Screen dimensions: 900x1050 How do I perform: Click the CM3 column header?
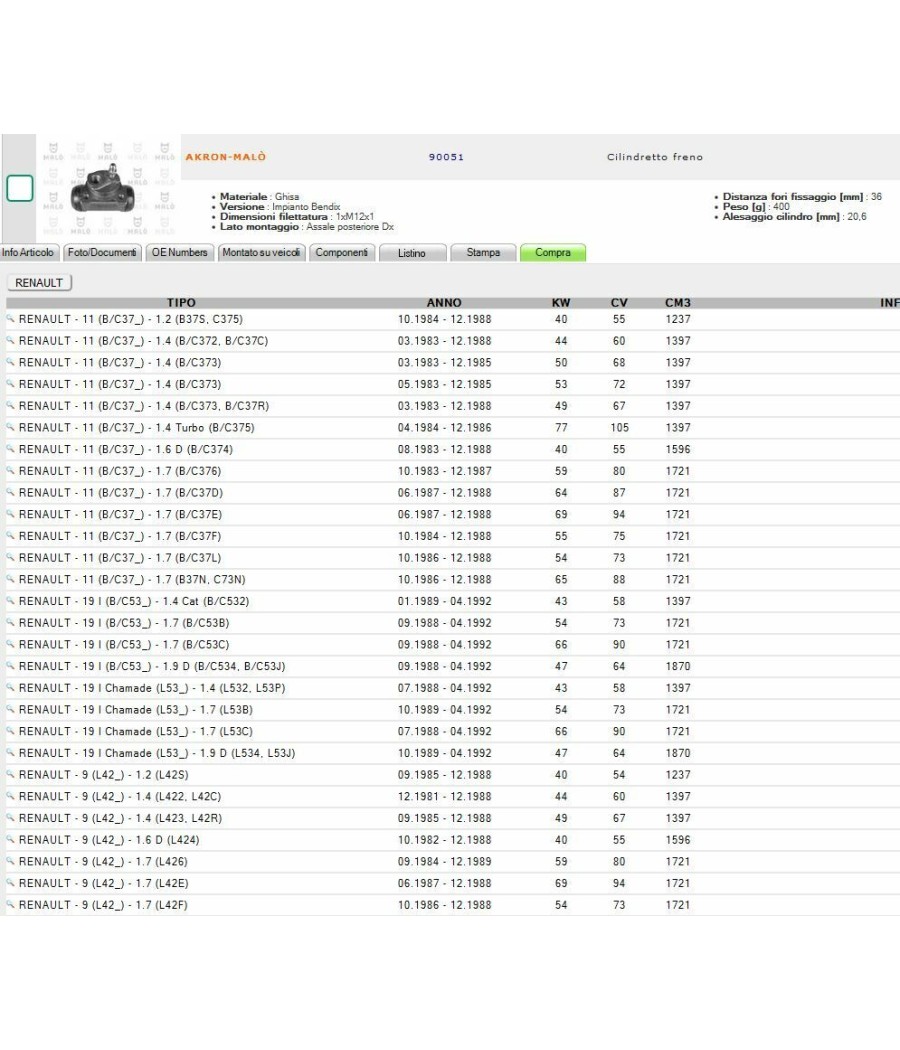[678, 303]
